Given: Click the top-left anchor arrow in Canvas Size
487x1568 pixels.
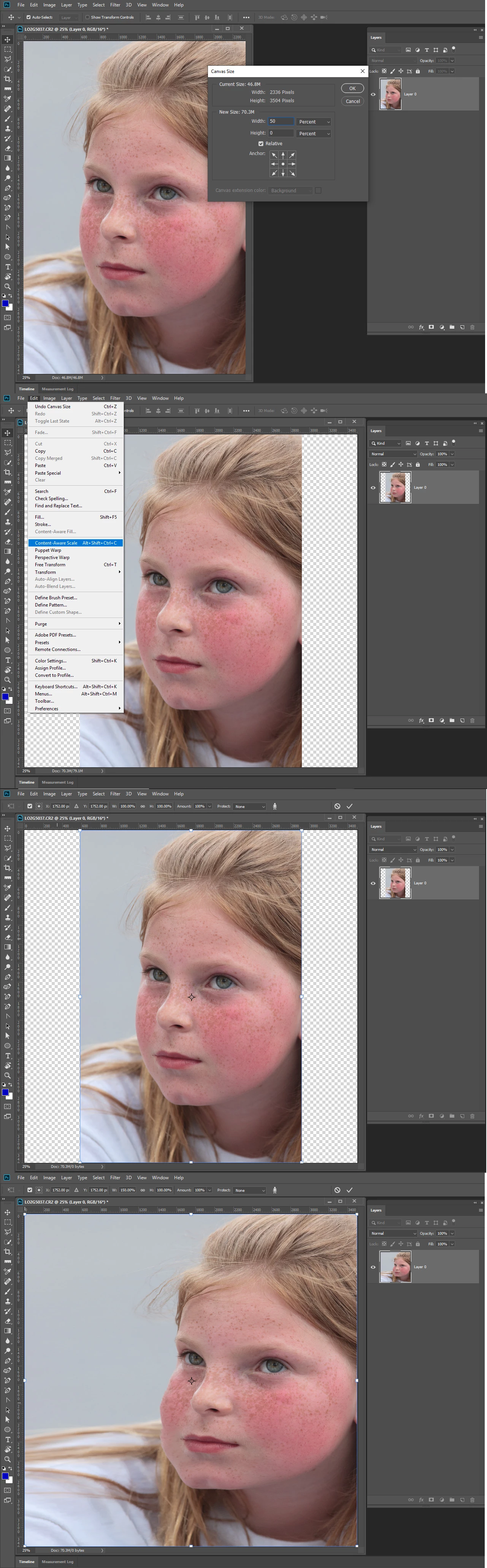Looking at the screenshot, I should [x=274, y=155].
